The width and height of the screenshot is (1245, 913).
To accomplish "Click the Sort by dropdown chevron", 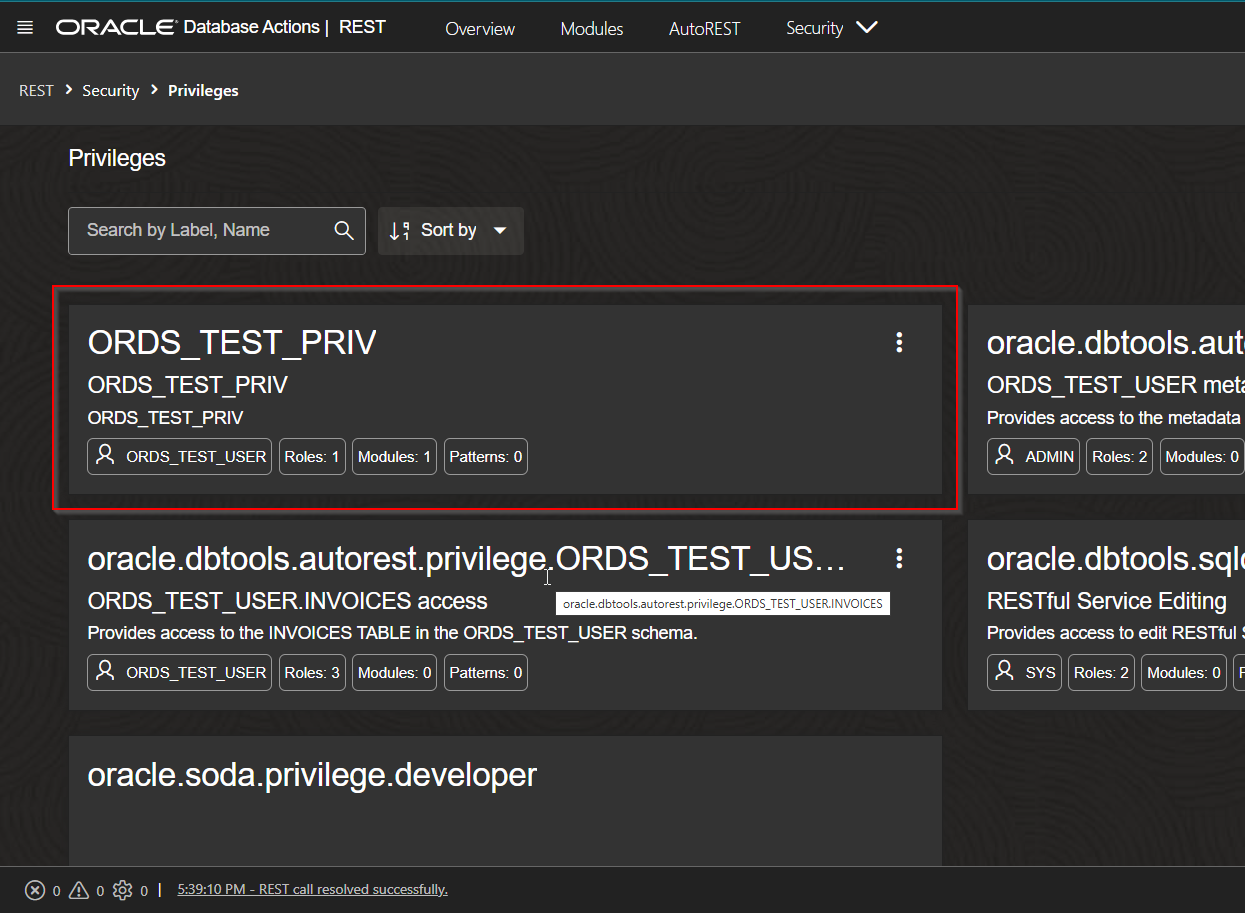I will click(x=501, y=230).
